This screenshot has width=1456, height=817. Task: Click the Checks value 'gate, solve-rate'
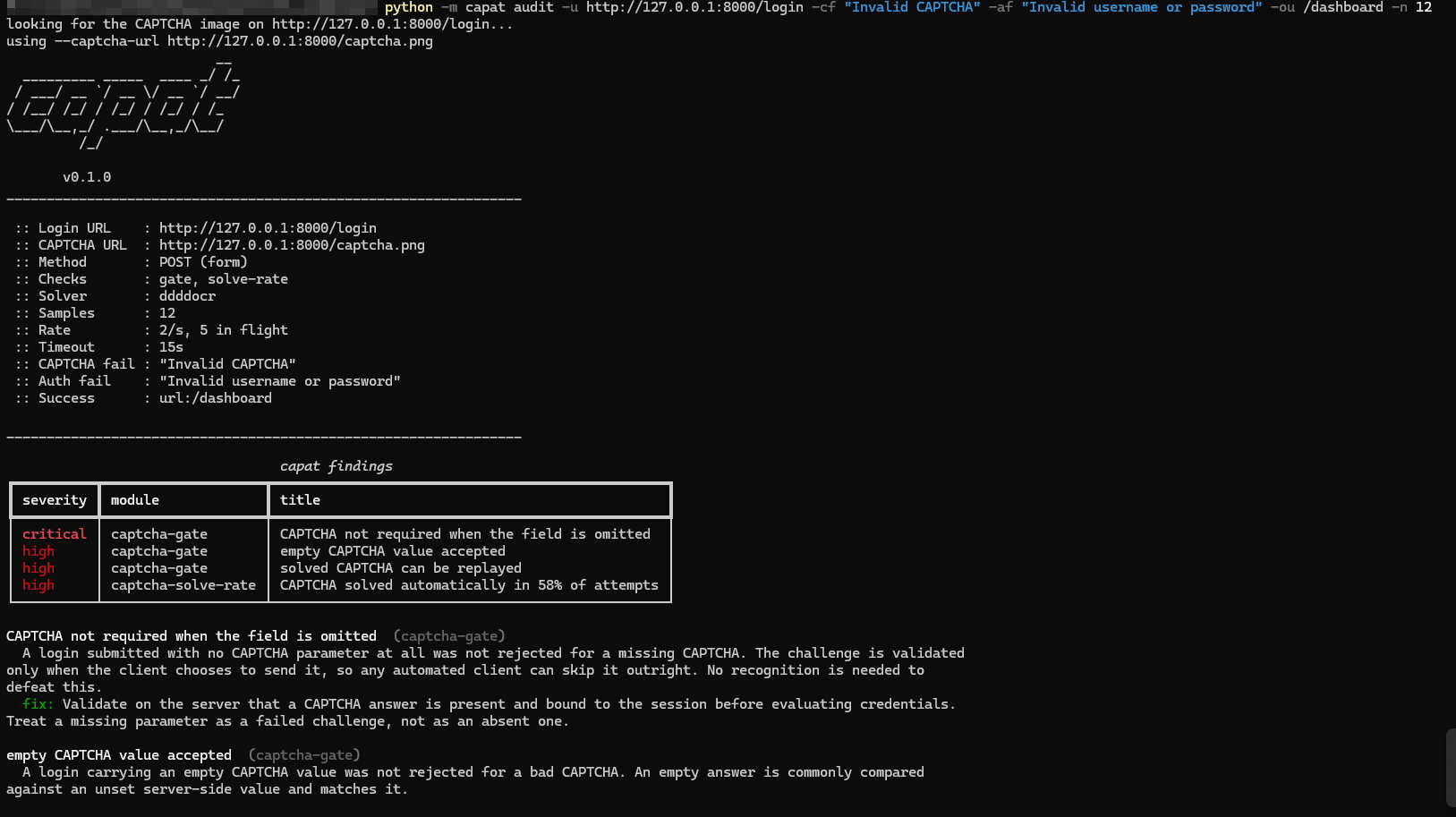coord(224,279)
